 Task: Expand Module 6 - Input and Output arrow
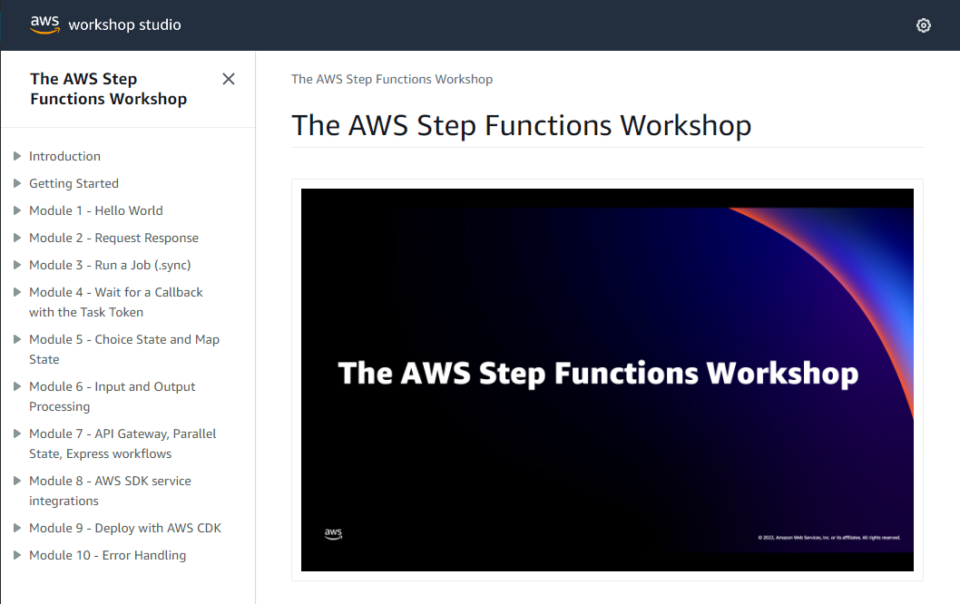(x=17, y=386)
